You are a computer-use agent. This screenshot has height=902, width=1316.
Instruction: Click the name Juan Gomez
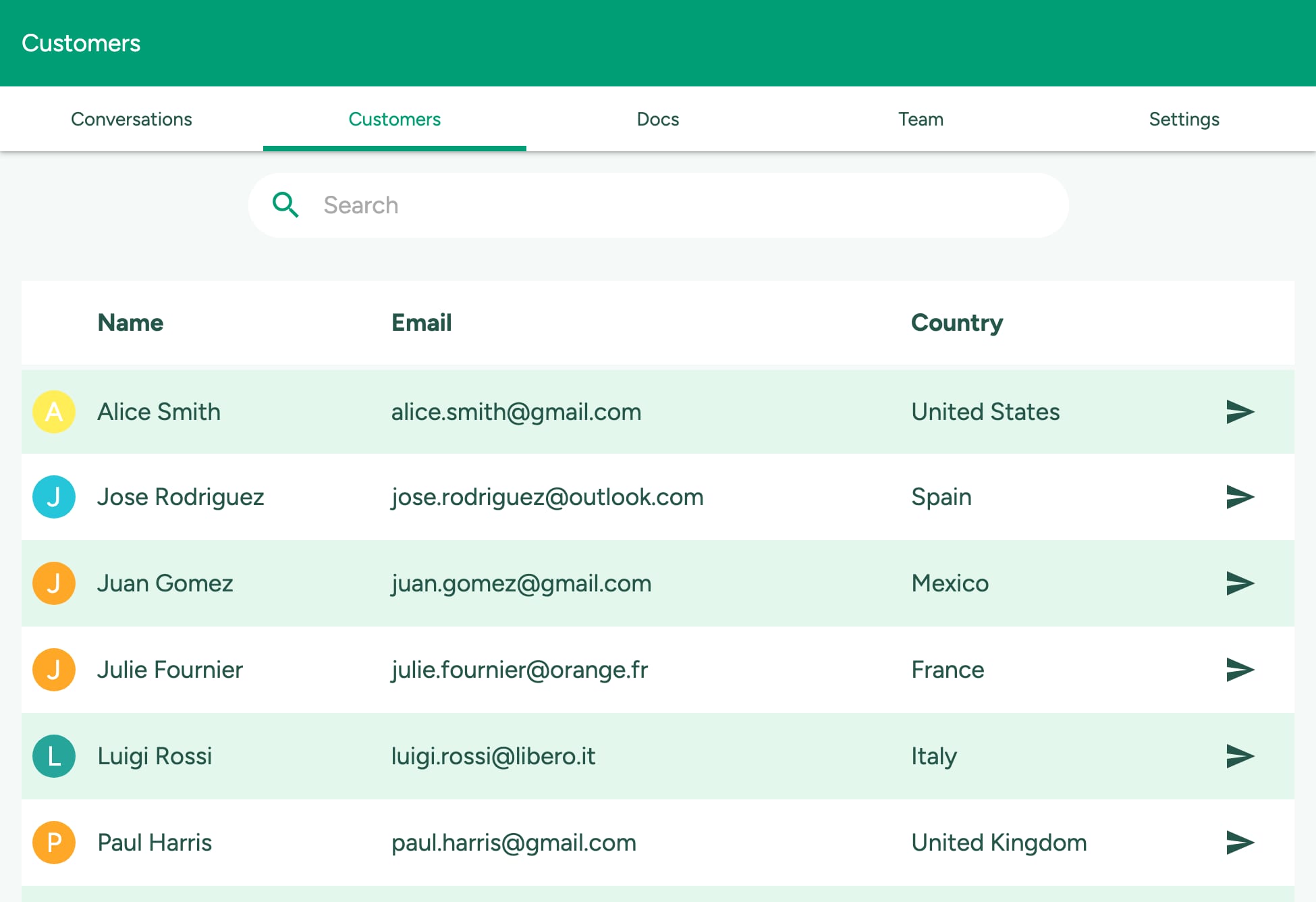165,583
